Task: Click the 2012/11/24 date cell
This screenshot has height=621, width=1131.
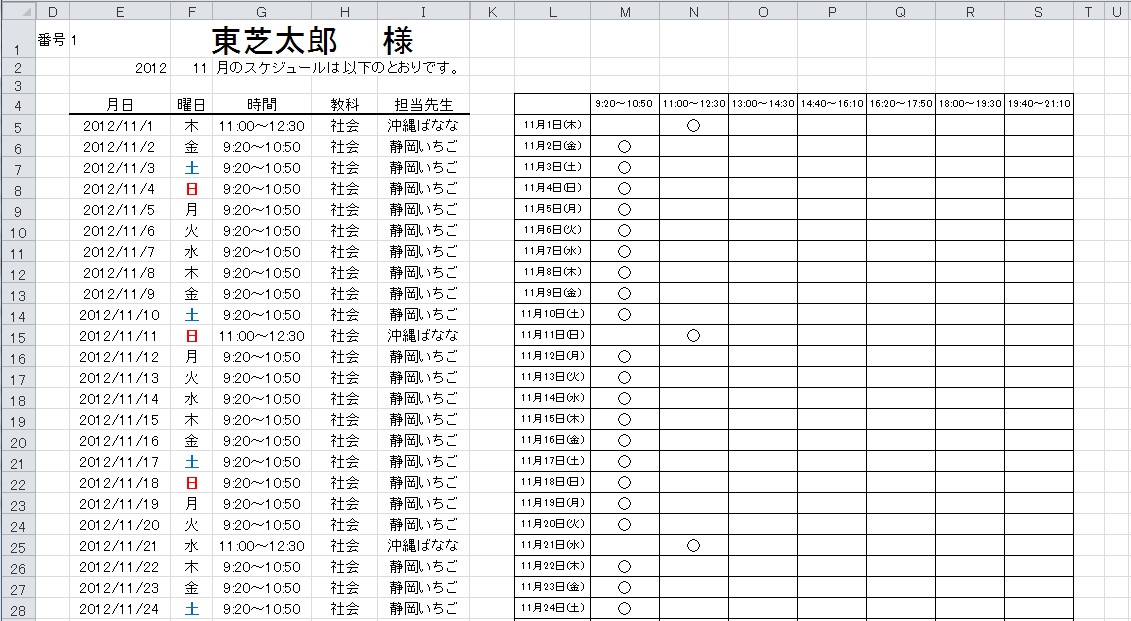Action: pyautogui.click(x=120, y=609)
